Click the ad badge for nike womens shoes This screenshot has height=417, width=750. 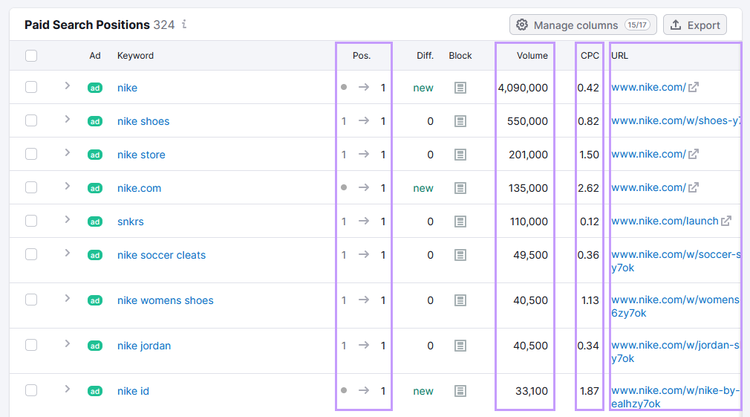tap(95, 300)
